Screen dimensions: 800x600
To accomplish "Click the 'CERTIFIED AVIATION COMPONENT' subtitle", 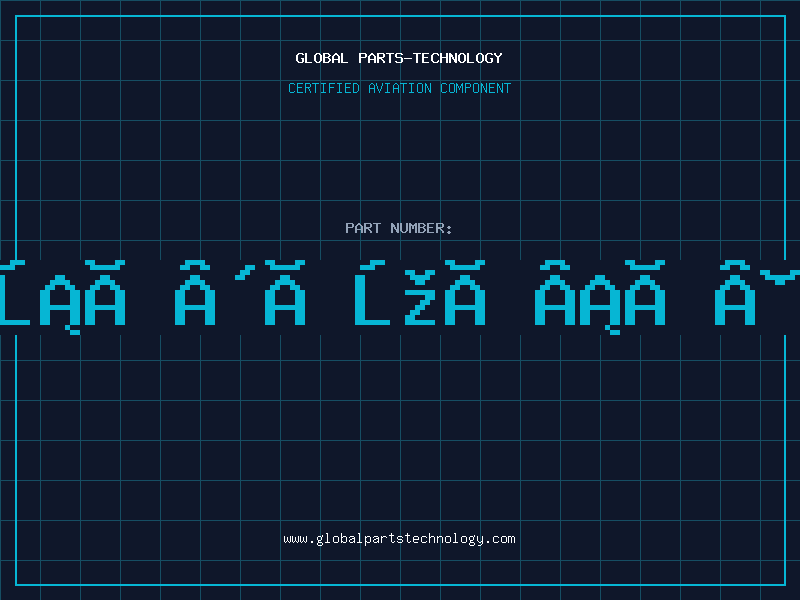I will (399, 88).
